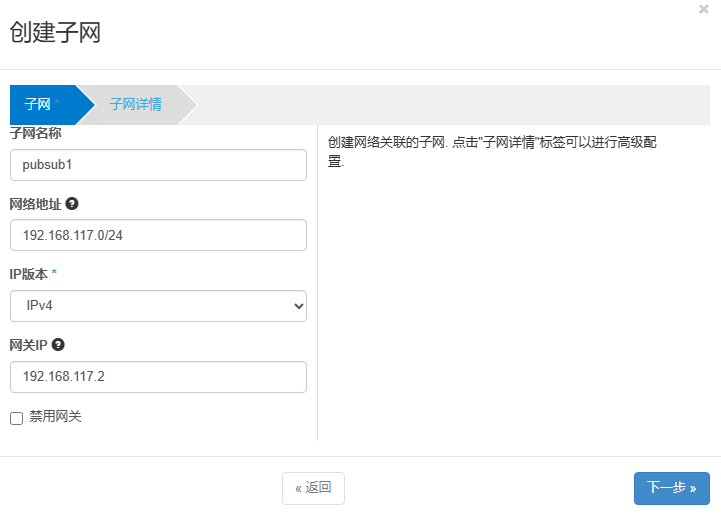
Task: Switch to the 子网 tab
Action: click(39, 104)
